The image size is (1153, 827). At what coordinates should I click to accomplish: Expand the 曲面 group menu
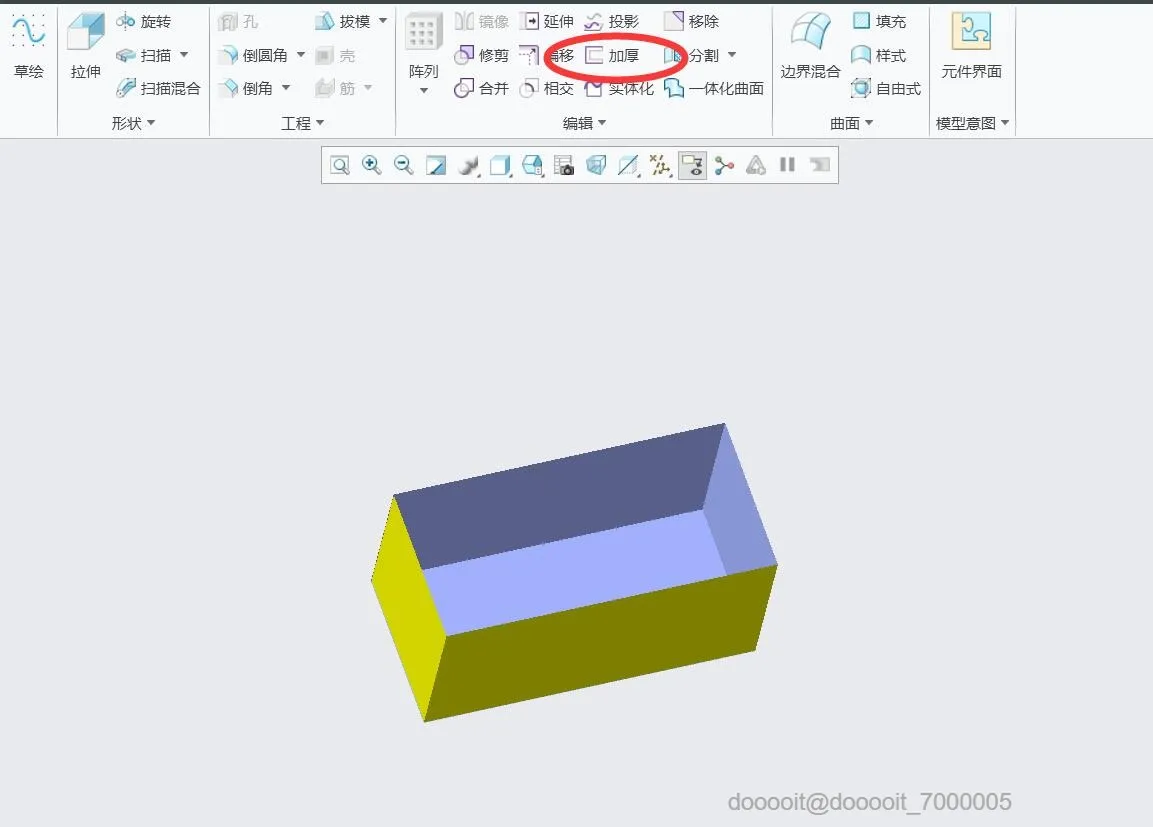(x=852, y=123)
